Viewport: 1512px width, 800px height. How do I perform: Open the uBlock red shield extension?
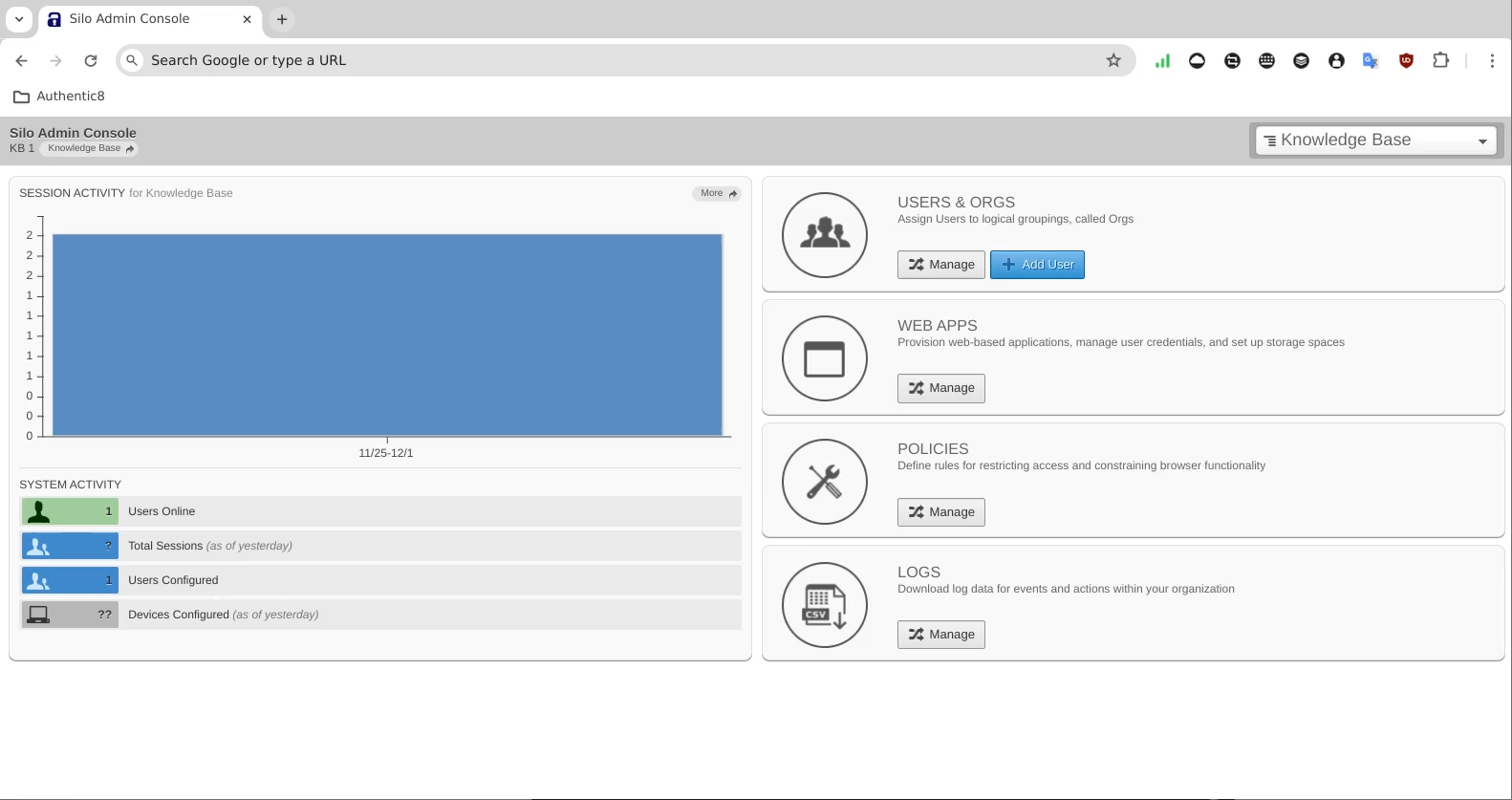[x=1406, y=60]
